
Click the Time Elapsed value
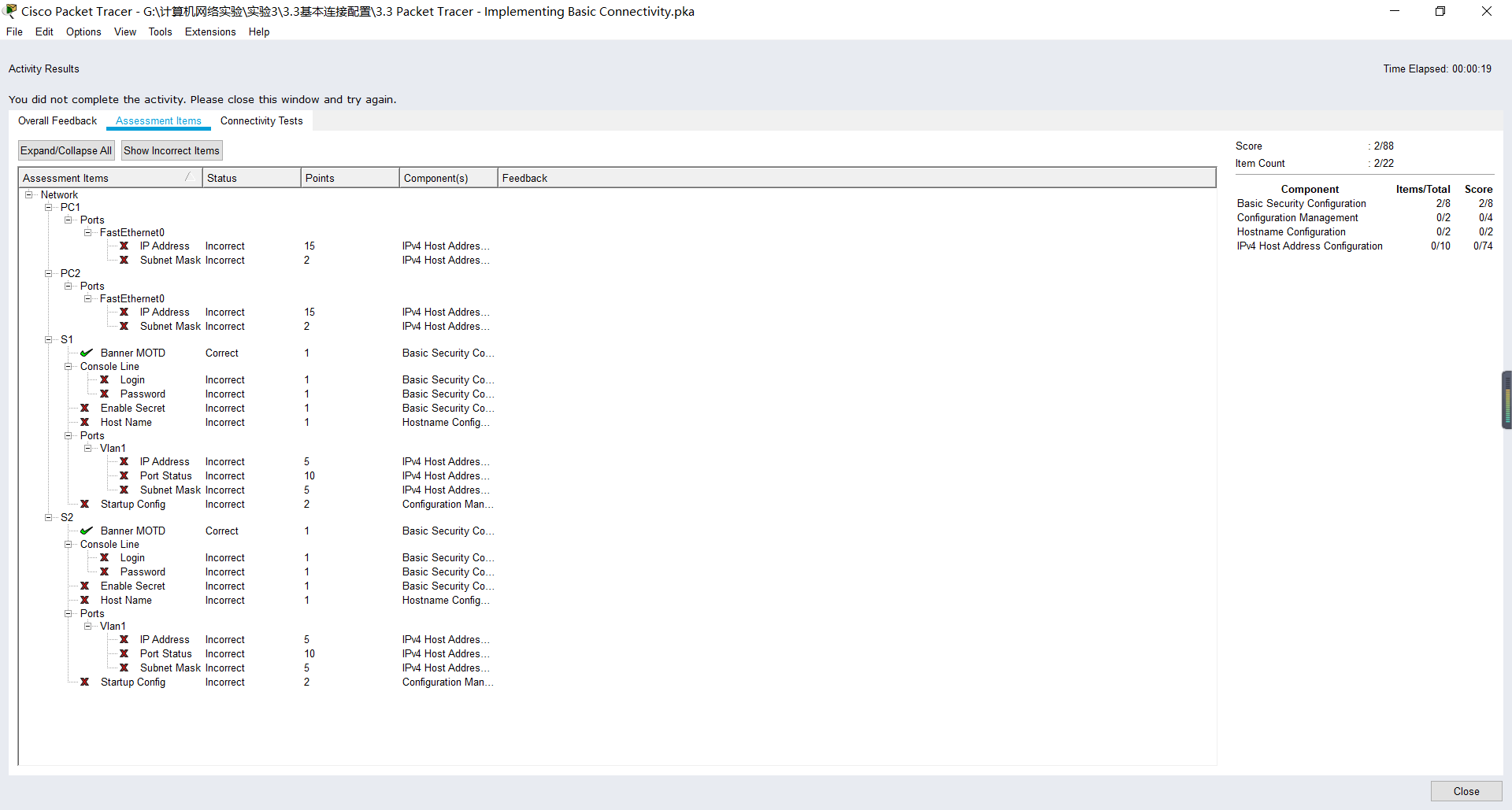1472,69
